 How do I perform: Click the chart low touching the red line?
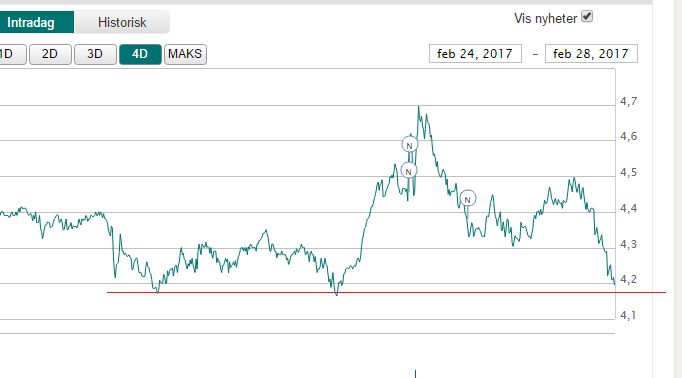point(337,294)
